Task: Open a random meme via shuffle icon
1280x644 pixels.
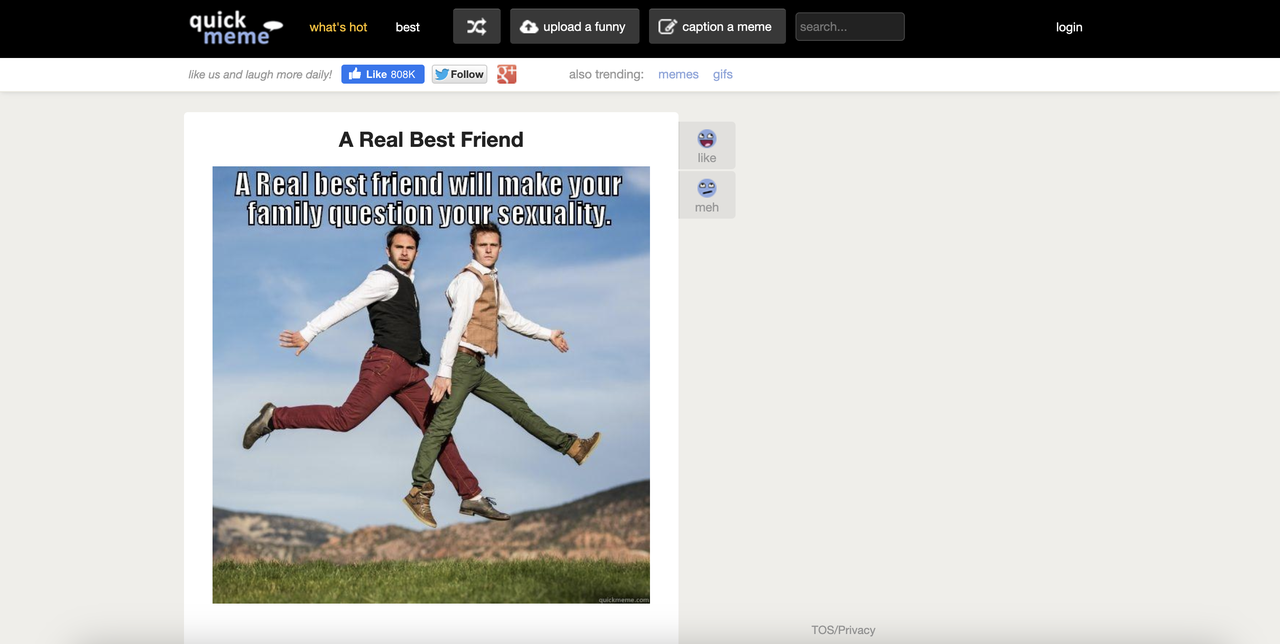Action: pos(477,27)
